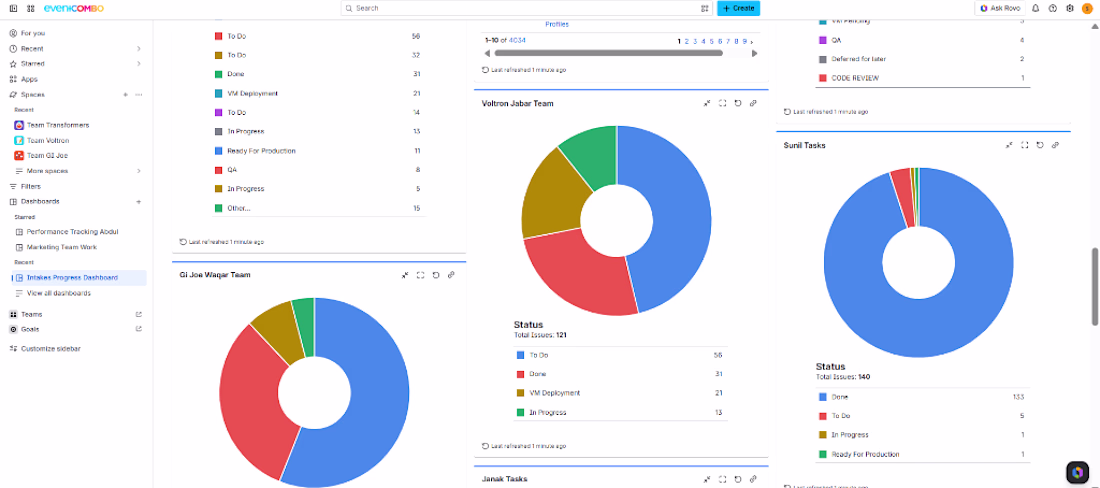Open Goals external link icon
The image size is (1100, 488).
click(139, 329)
